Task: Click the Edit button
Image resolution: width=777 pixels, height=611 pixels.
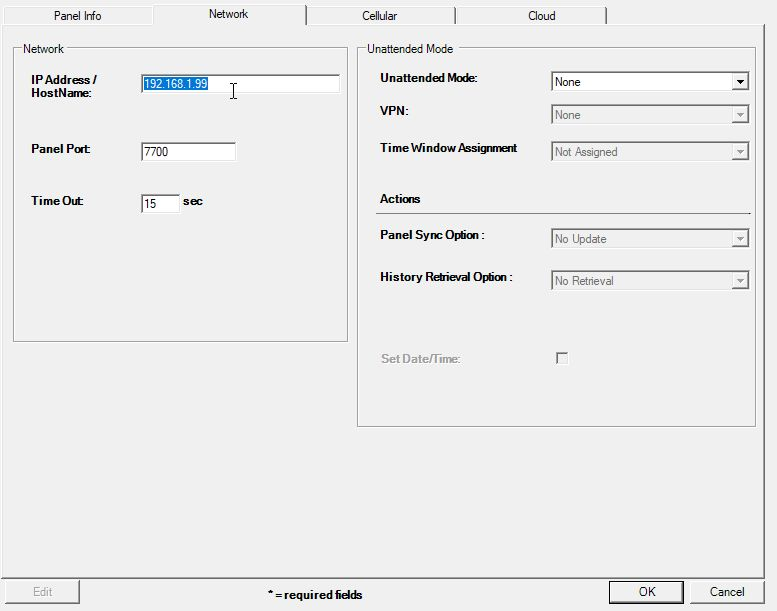Action: click(42, 592)
